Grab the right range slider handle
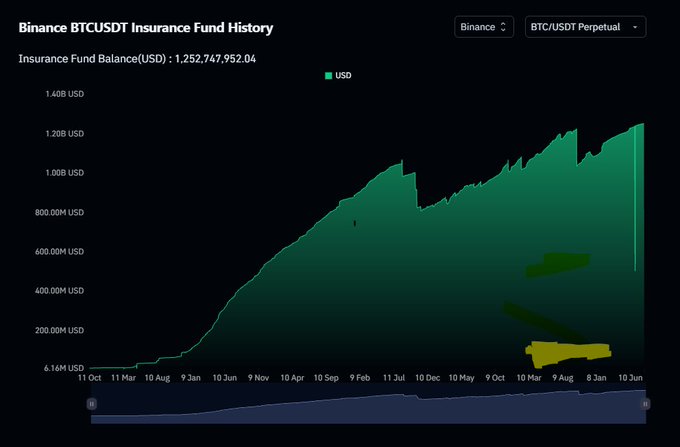This screenshot has height=447, width=680. (x=645, y=404)
